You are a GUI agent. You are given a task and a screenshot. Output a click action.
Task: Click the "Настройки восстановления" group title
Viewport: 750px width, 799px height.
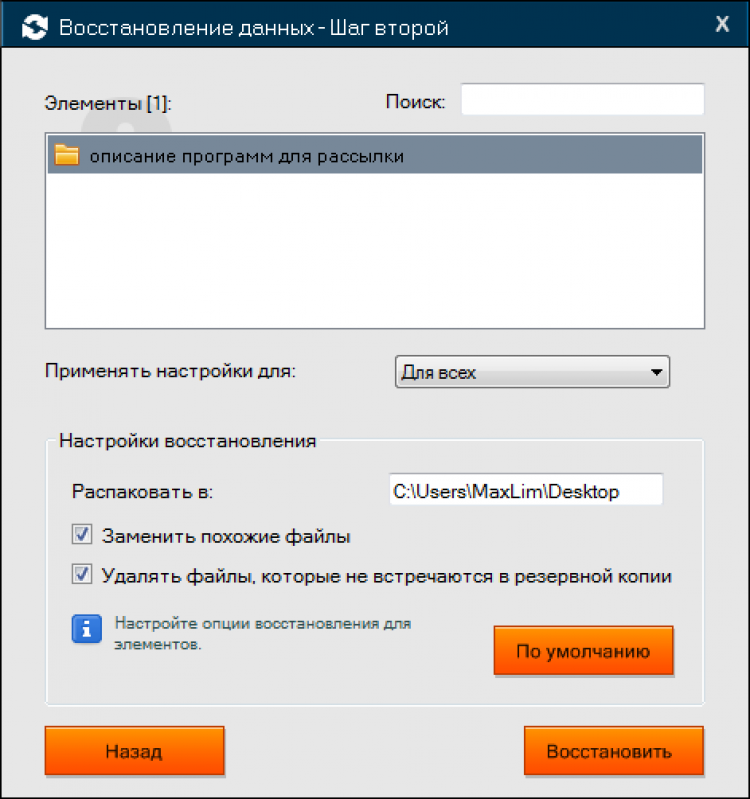(188, 441)
